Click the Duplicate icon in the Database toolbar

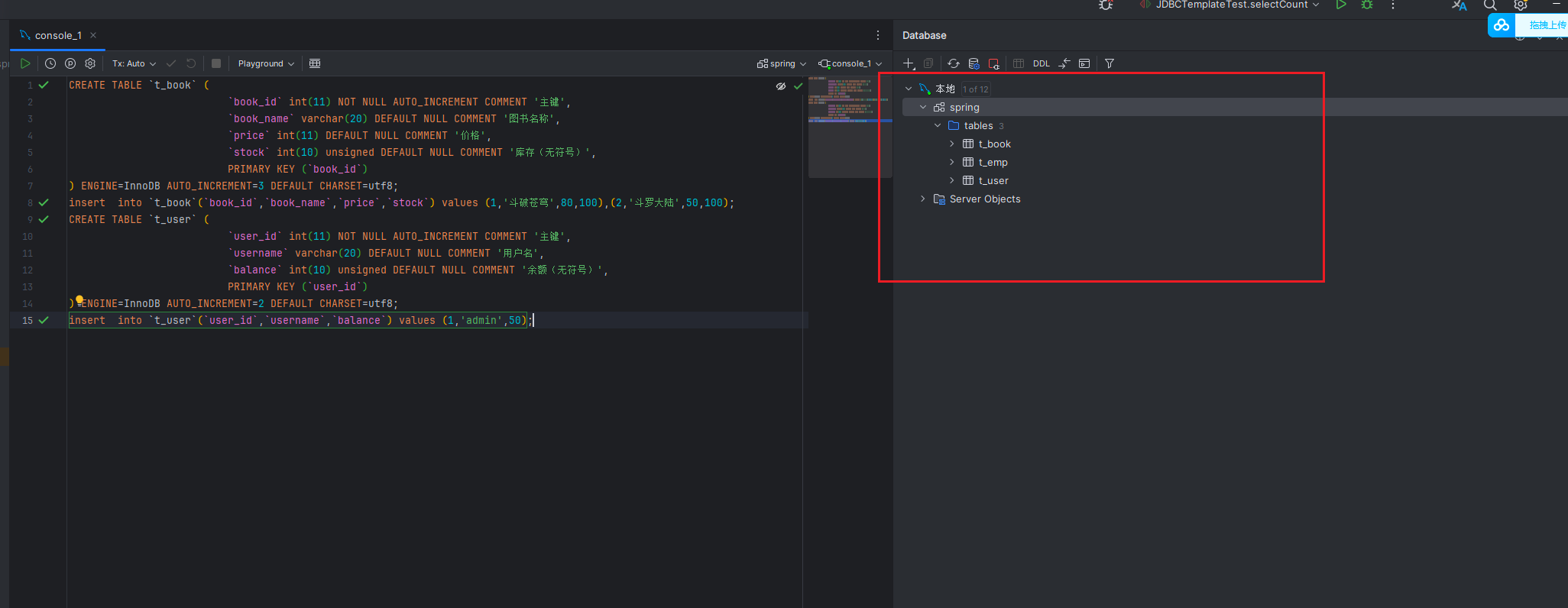point(928,63)
